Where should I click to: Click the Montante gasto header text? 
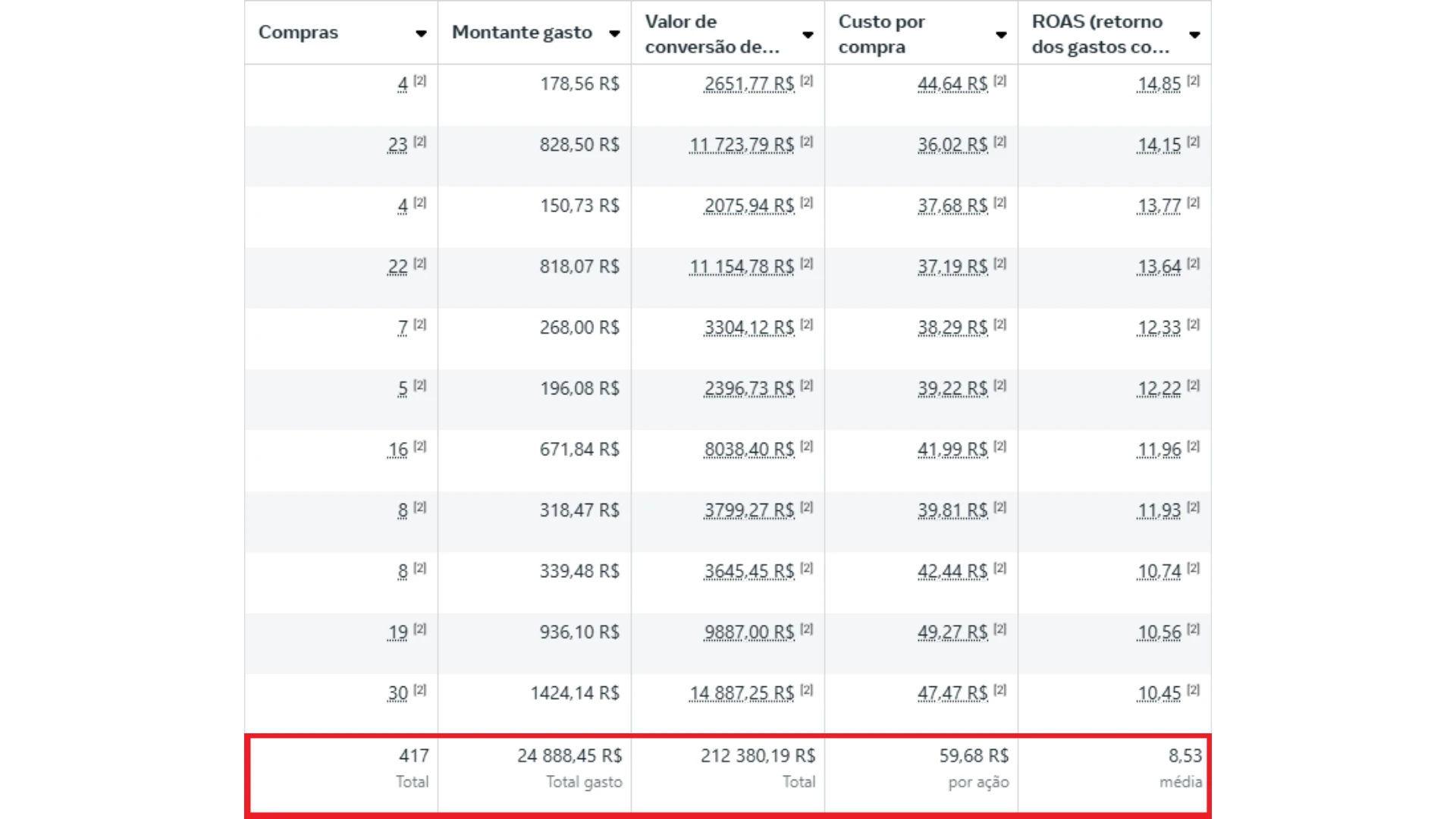522,33
